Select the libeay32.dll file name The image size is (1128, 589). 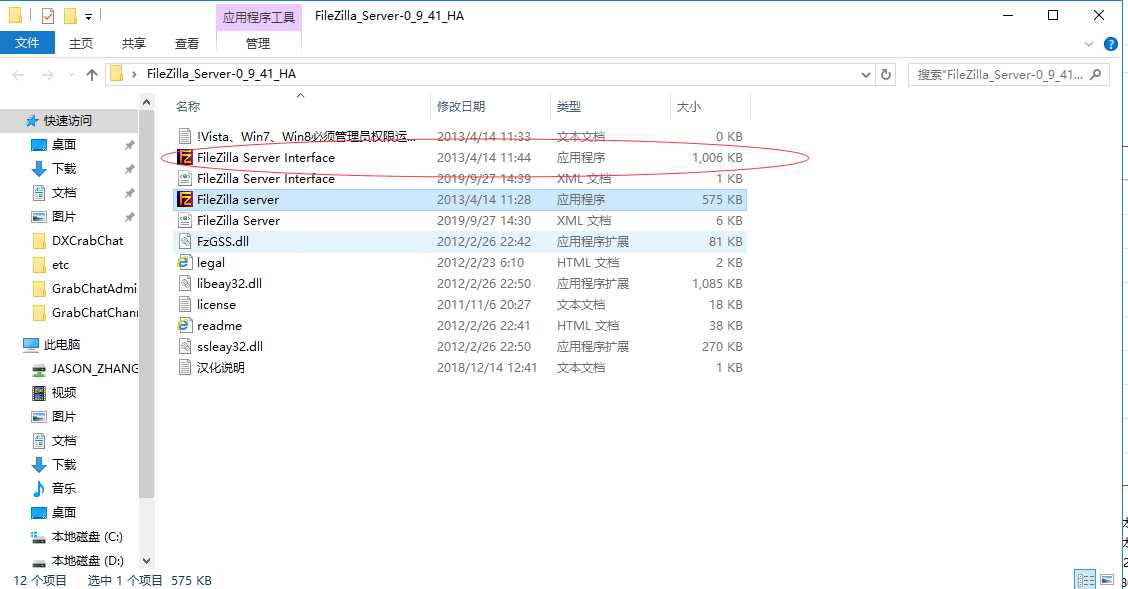click(x=229, y=283)
